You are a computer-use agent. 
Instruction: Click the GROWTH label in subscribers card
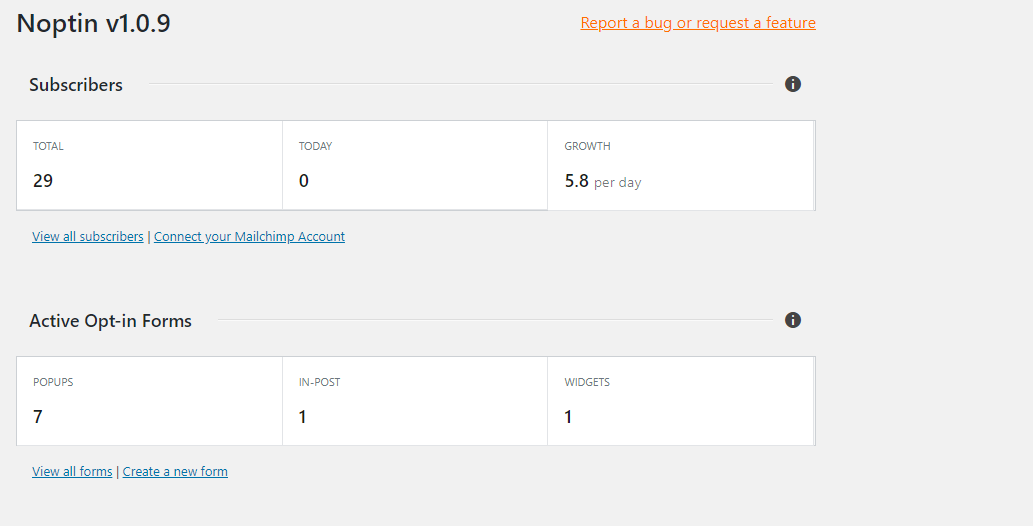587,146
